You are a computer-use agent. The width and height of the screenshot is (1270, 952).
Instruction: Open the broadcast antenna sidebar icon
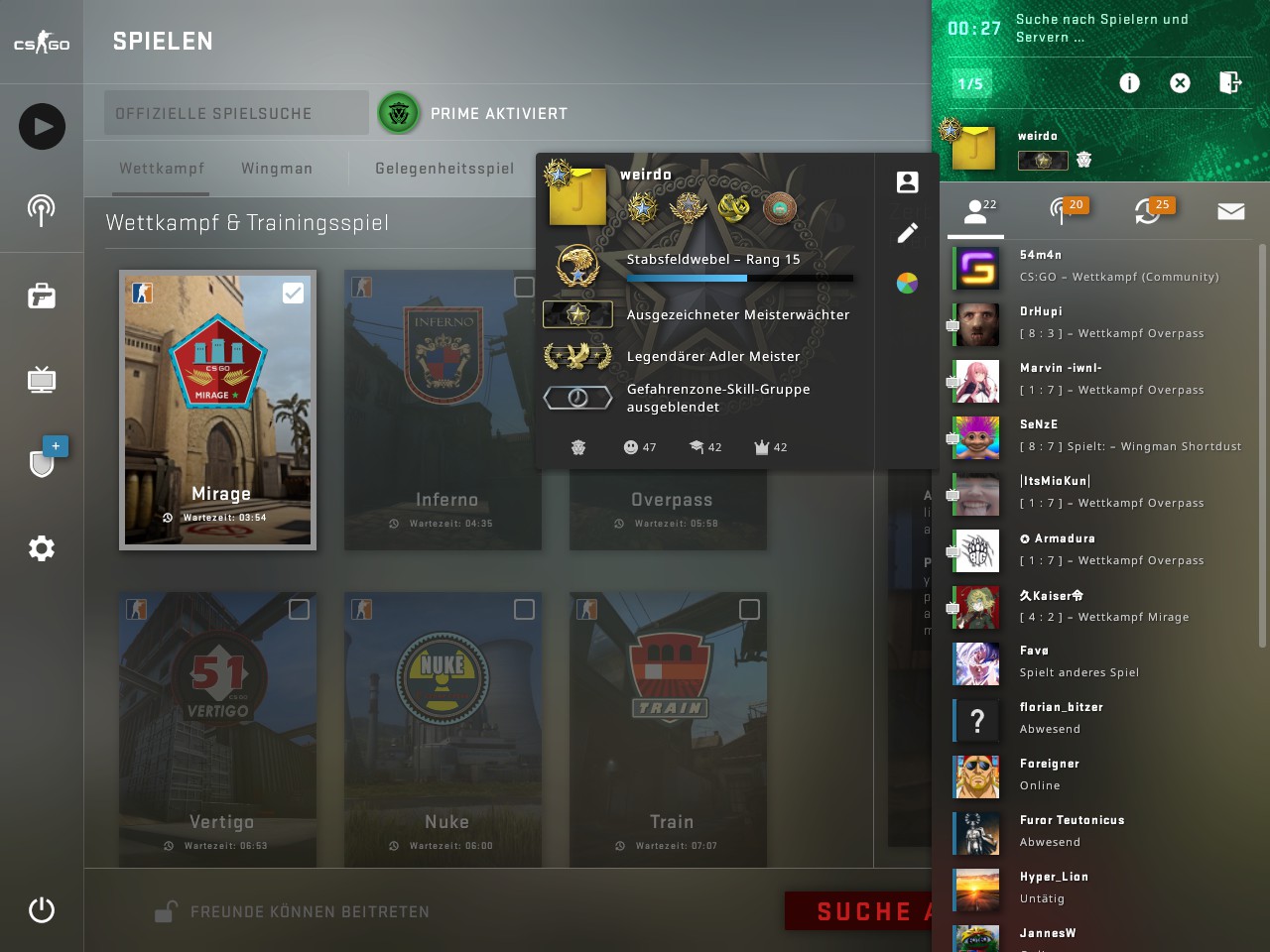pos(42,210)
